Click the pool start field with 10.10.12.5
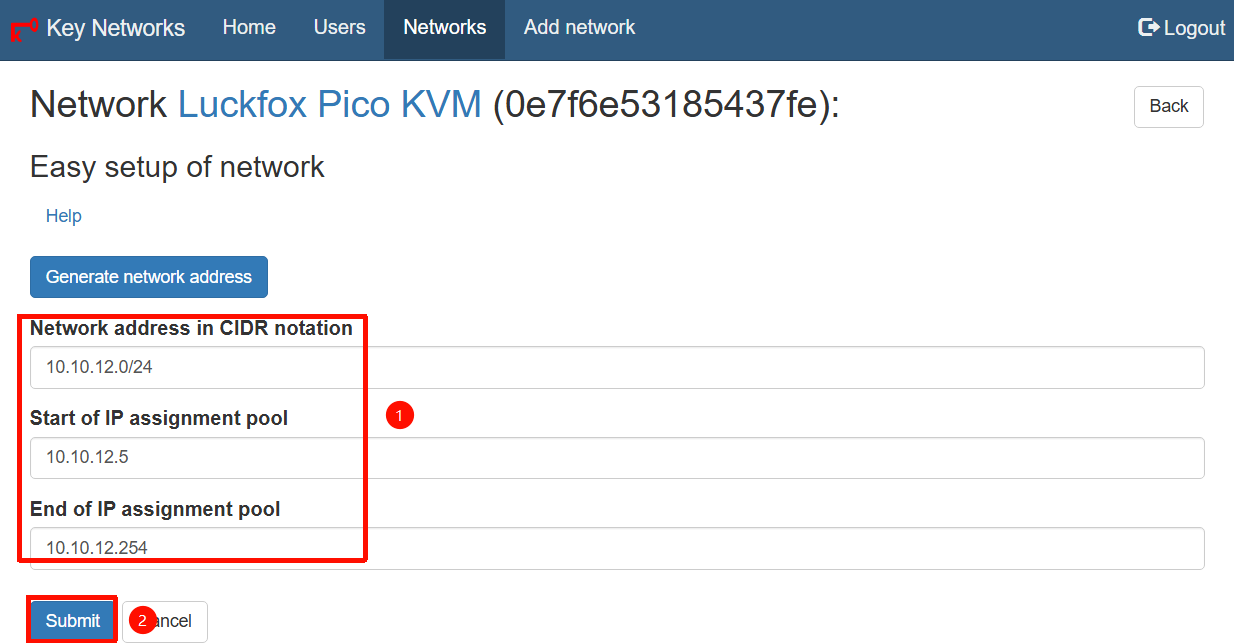The width and height of the screenshot is (1234, 643). click(x=617, y=458)
